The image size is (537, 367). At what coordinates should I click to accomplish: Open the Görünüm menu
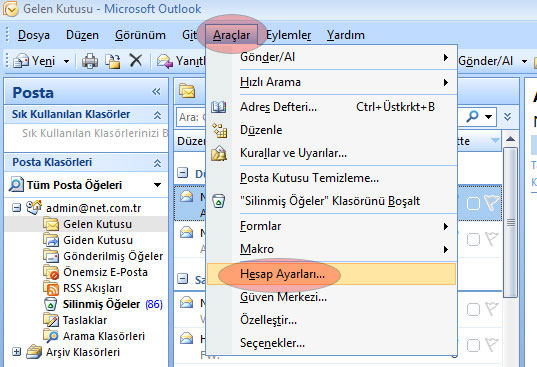pos(140,35)
